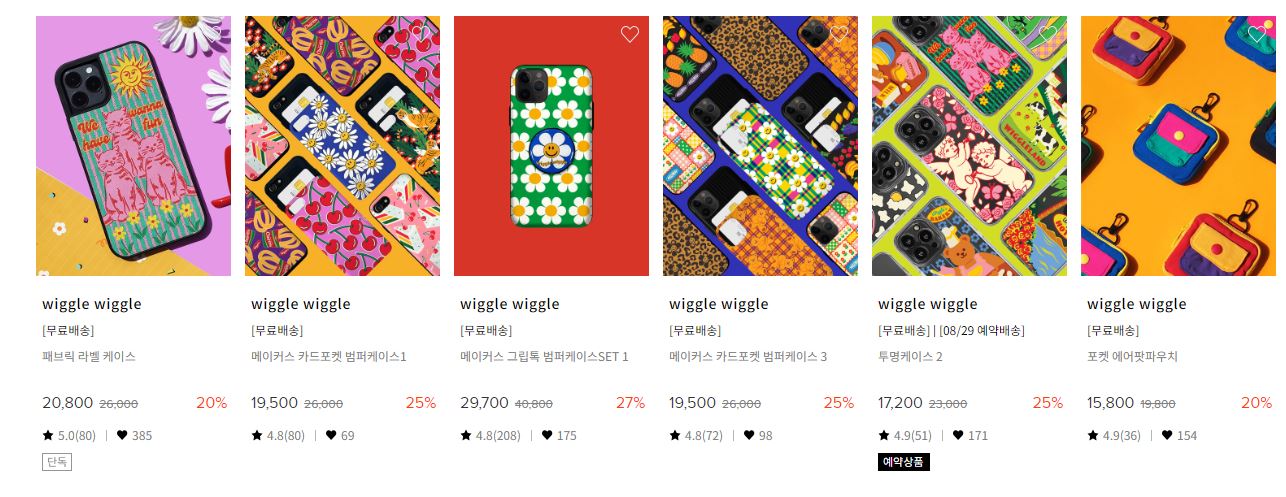Click the 예약상품 black badge
The image size is (1286, 497).
click(x=904, y=462)
